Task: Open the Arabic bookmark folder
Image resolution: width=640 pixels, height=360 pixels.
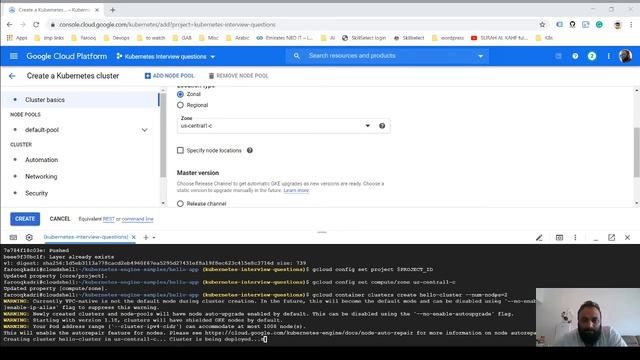Action: pos(238,38)
